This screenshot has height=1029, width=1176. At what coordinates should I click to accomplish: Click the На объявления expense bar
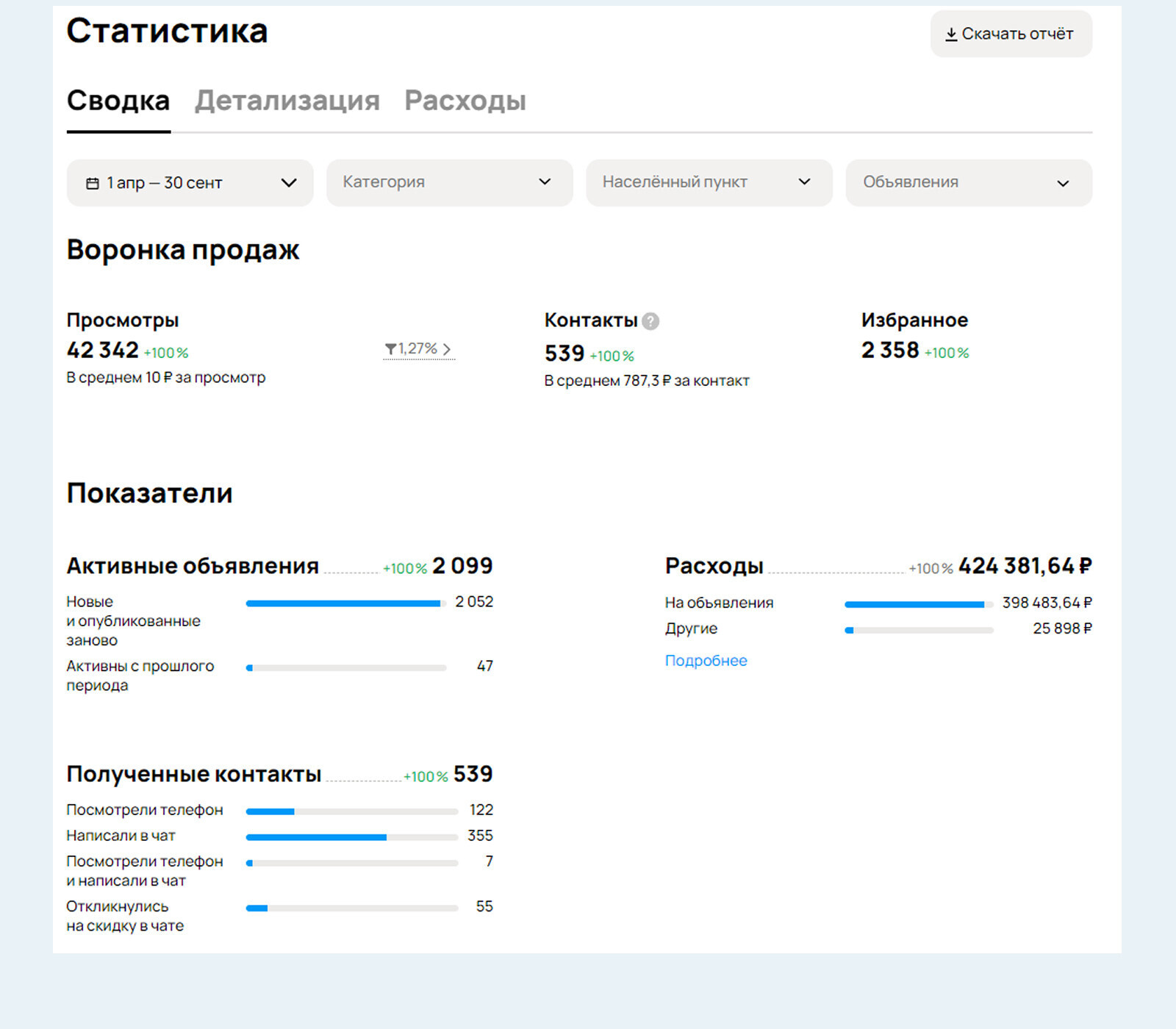(919, 604)
